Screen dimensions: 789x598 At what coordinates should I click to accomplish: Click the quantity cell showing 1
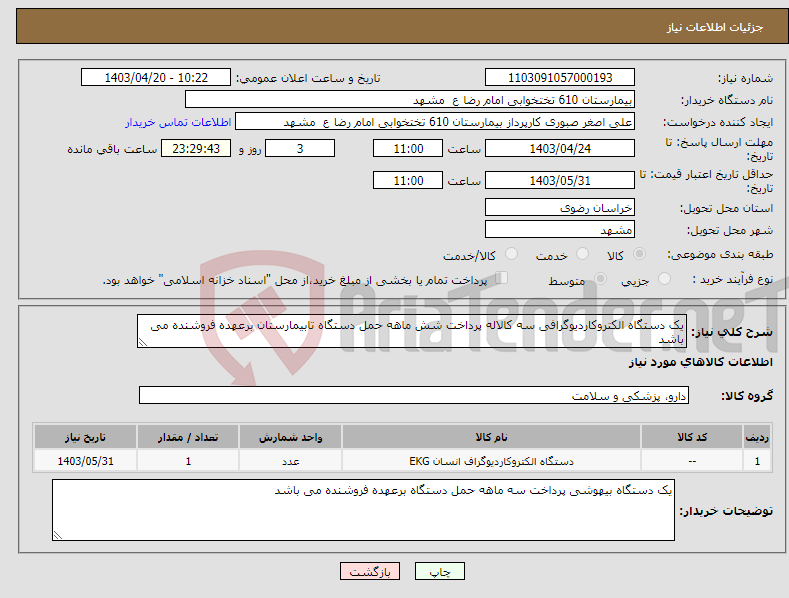(x=188, y=461)
